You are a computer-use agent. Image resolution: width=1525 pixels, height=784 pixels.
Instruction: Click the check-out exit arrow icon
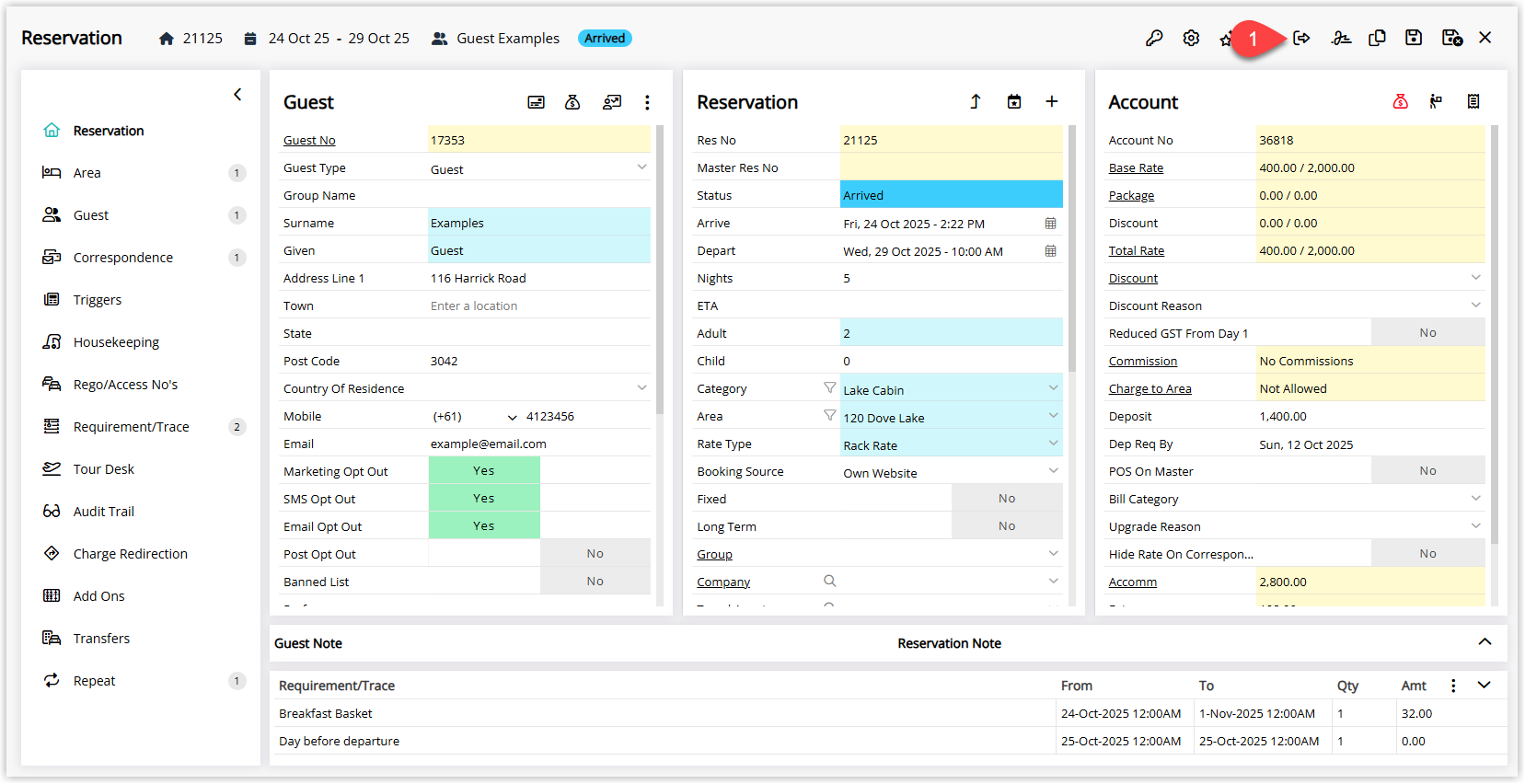pyautogui.click(x=1301, y=38)
